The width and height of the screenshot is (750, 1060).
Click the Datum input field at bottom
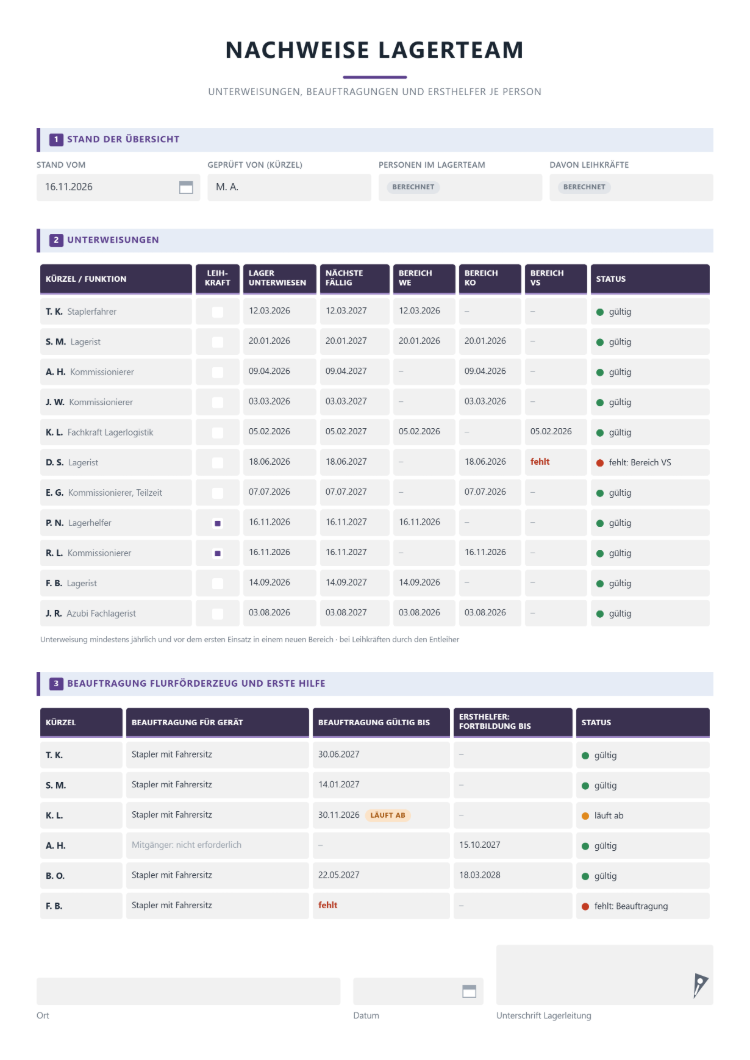[418, 991]
